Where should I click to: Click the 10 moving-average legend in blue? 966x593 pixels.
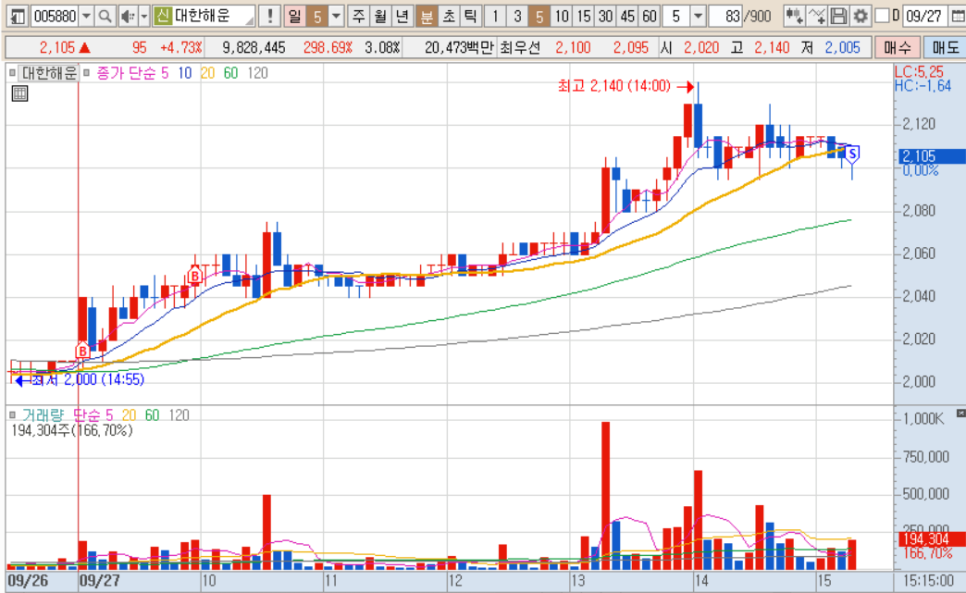point(185,73)
